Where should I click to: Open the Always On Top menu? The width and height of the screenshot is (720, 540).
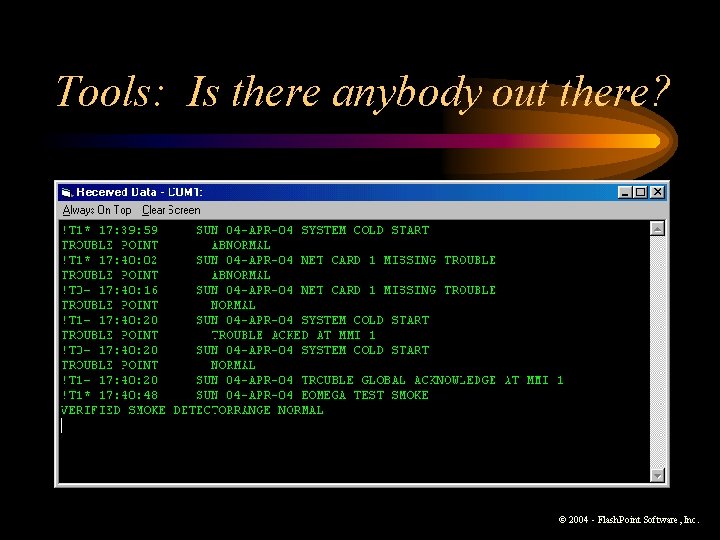[x=97, y=210]
